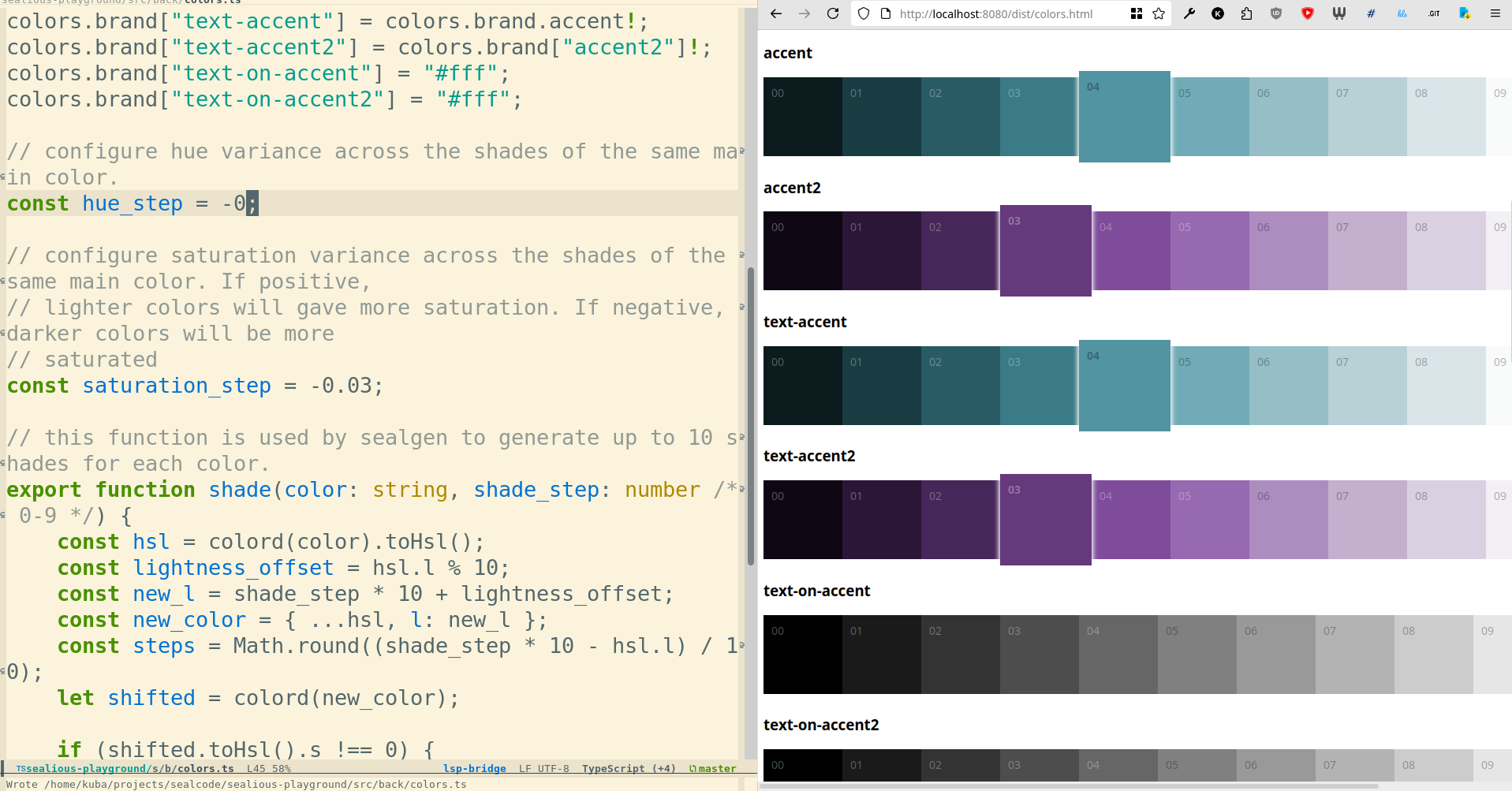
Task: Reload the colors.html page
Action: pyautogui.click(x=833, y=13)
